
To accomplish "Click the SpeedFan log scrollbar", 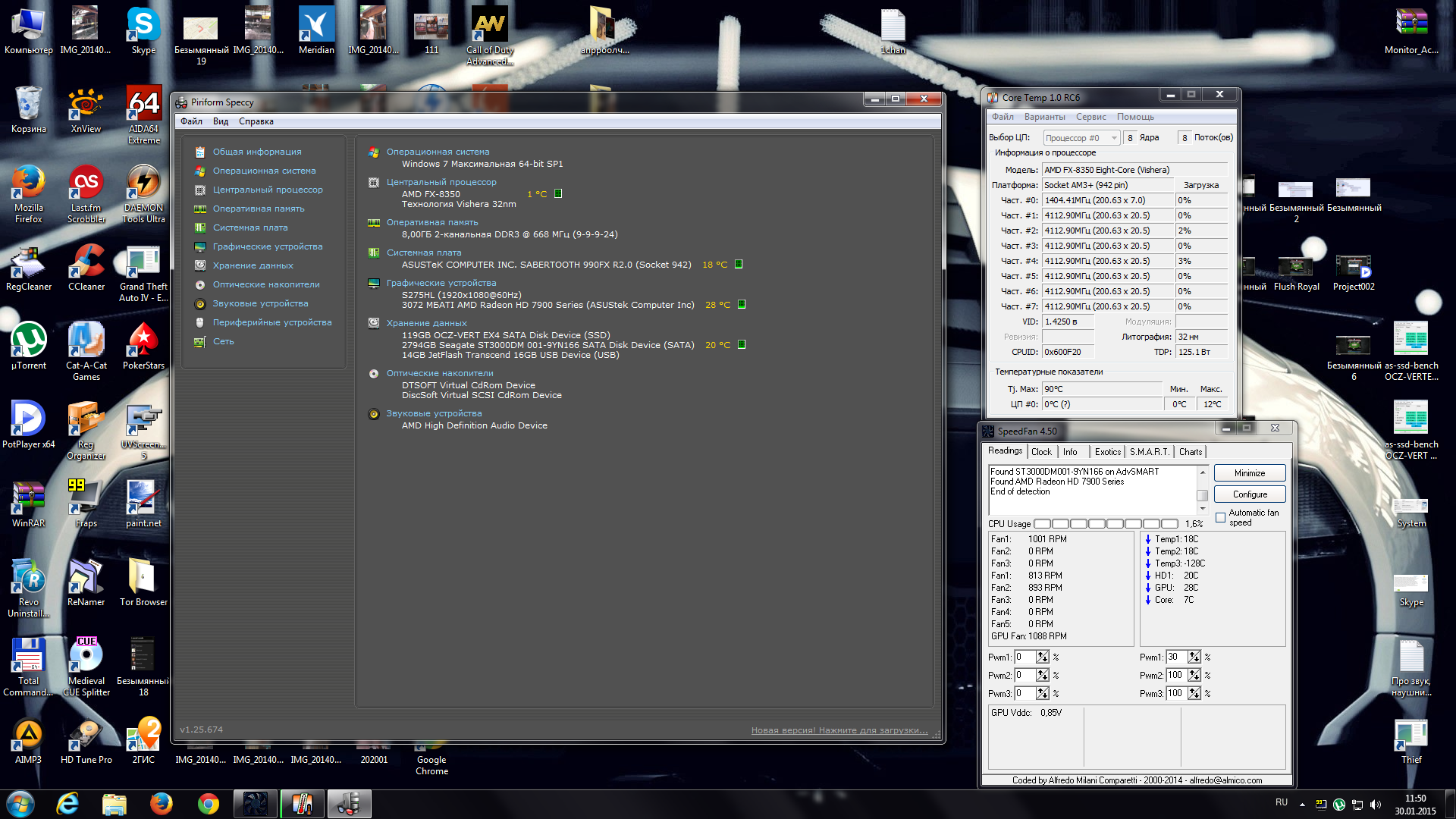I will click(x=1202, y=491).
